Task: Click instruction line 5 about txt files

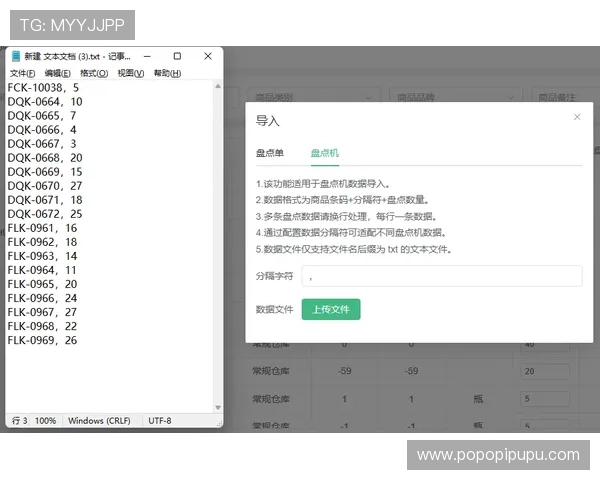Action: click(354, 250)
